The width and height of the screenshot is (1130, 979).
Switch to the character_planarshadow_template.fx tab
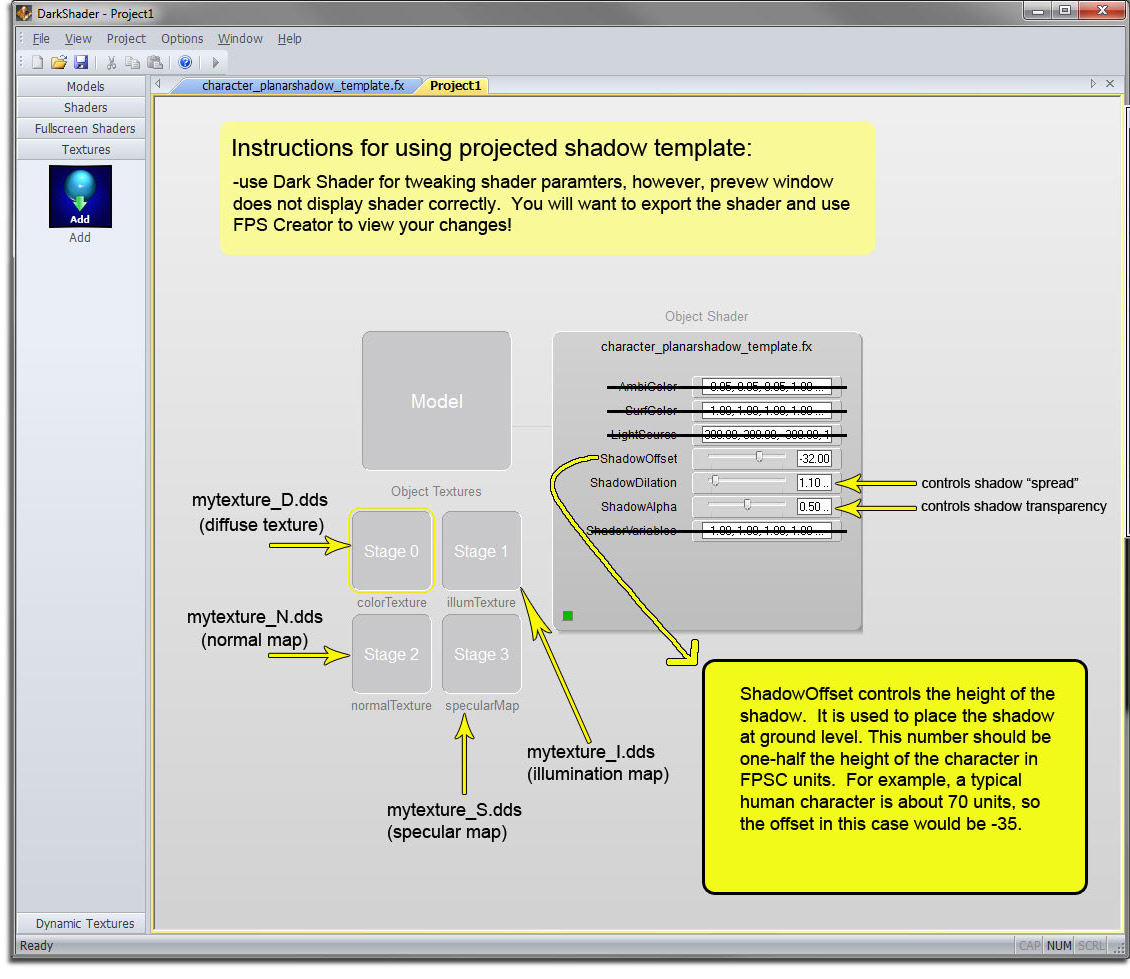click(x=302, y=86)
